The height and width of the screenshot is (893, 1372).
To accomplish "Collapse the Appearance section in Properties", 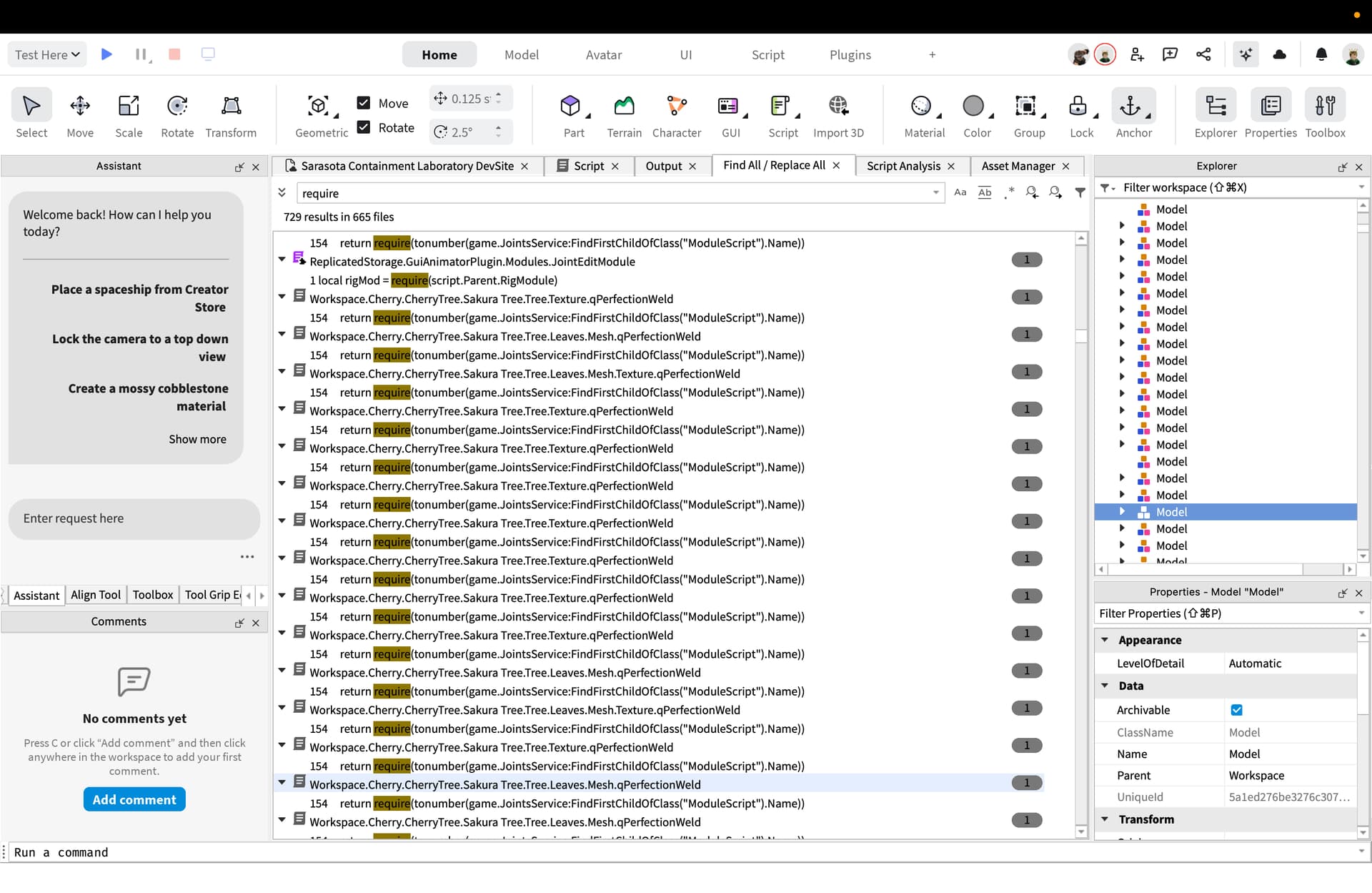I will click(x=1106, y=640).
